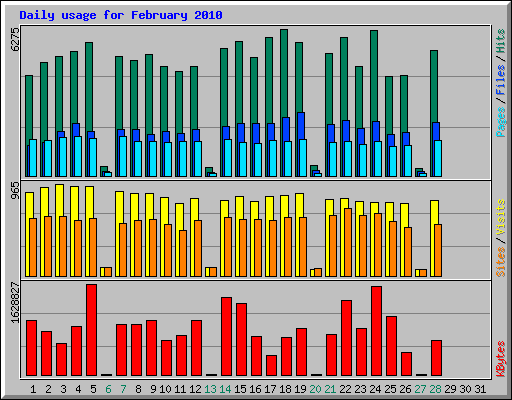Screen dimensions: 512x400
Task: Select the green weekend day label '20'
Action: [315, 389]
